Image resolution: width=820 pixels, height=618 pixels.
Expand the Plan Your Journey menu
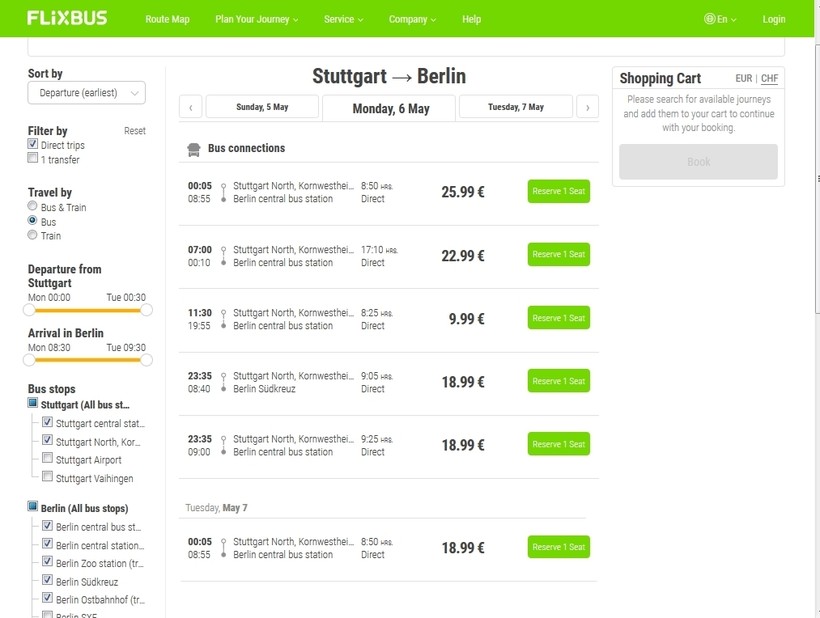coord(256,19)
